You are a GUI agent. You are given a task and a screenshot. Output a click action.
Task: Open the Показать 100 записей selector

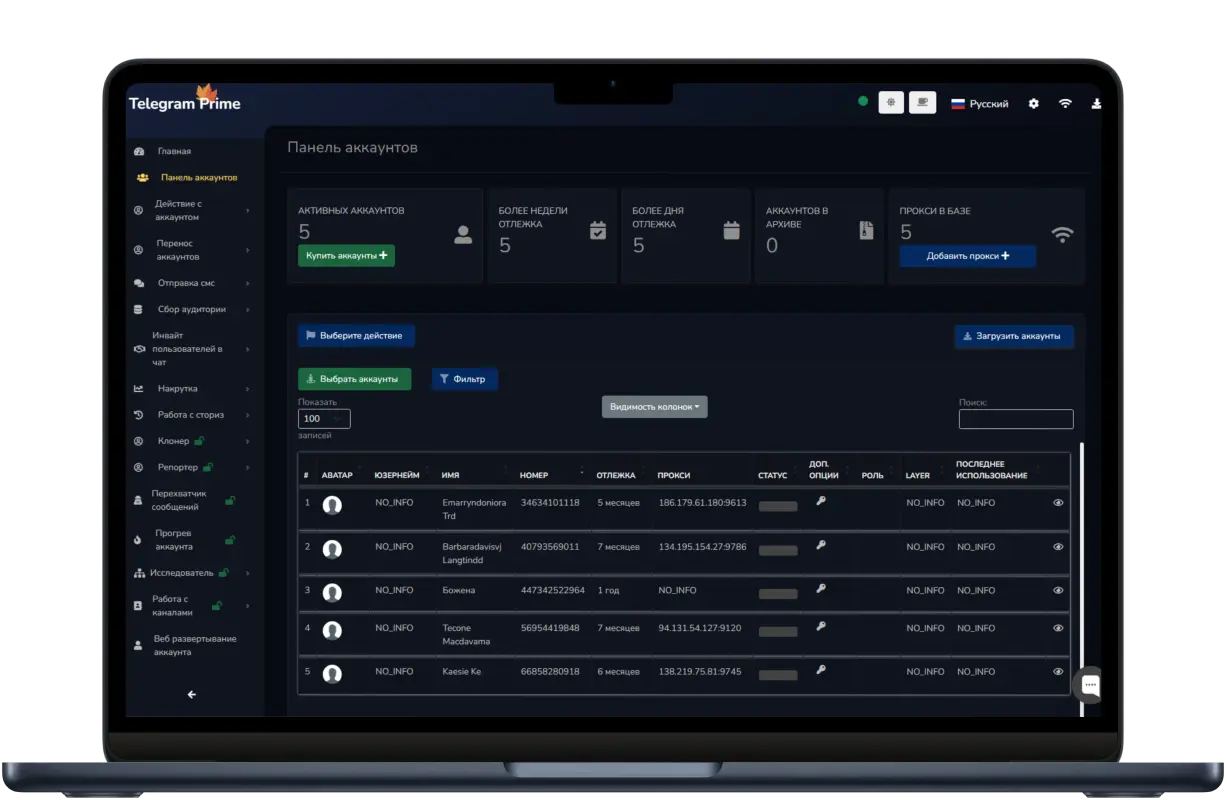(x=324, y=419)
